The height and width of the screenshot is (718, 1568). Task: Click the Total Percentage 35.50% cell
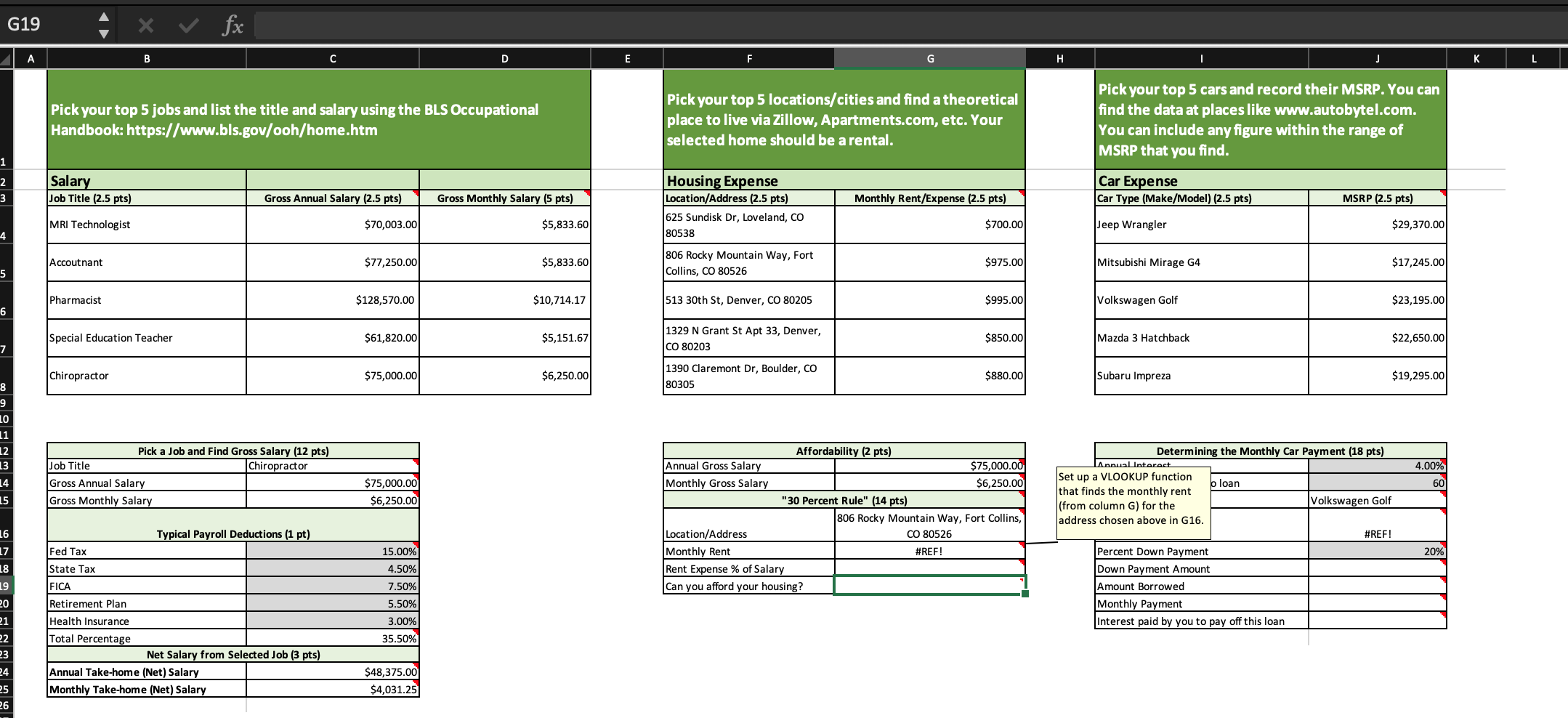coord(333,639)
